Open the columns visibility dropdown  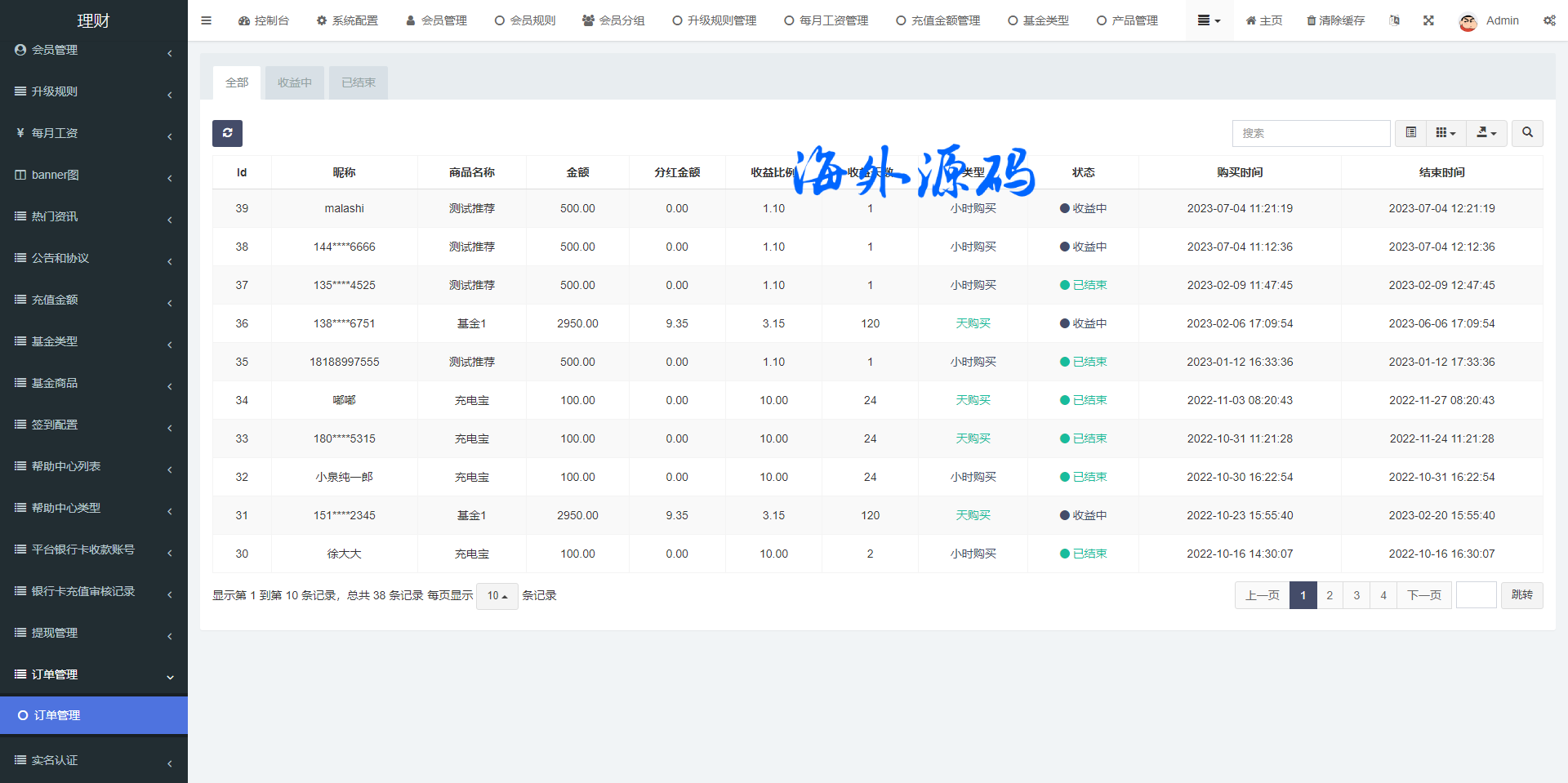click(x=1445, y=133)
